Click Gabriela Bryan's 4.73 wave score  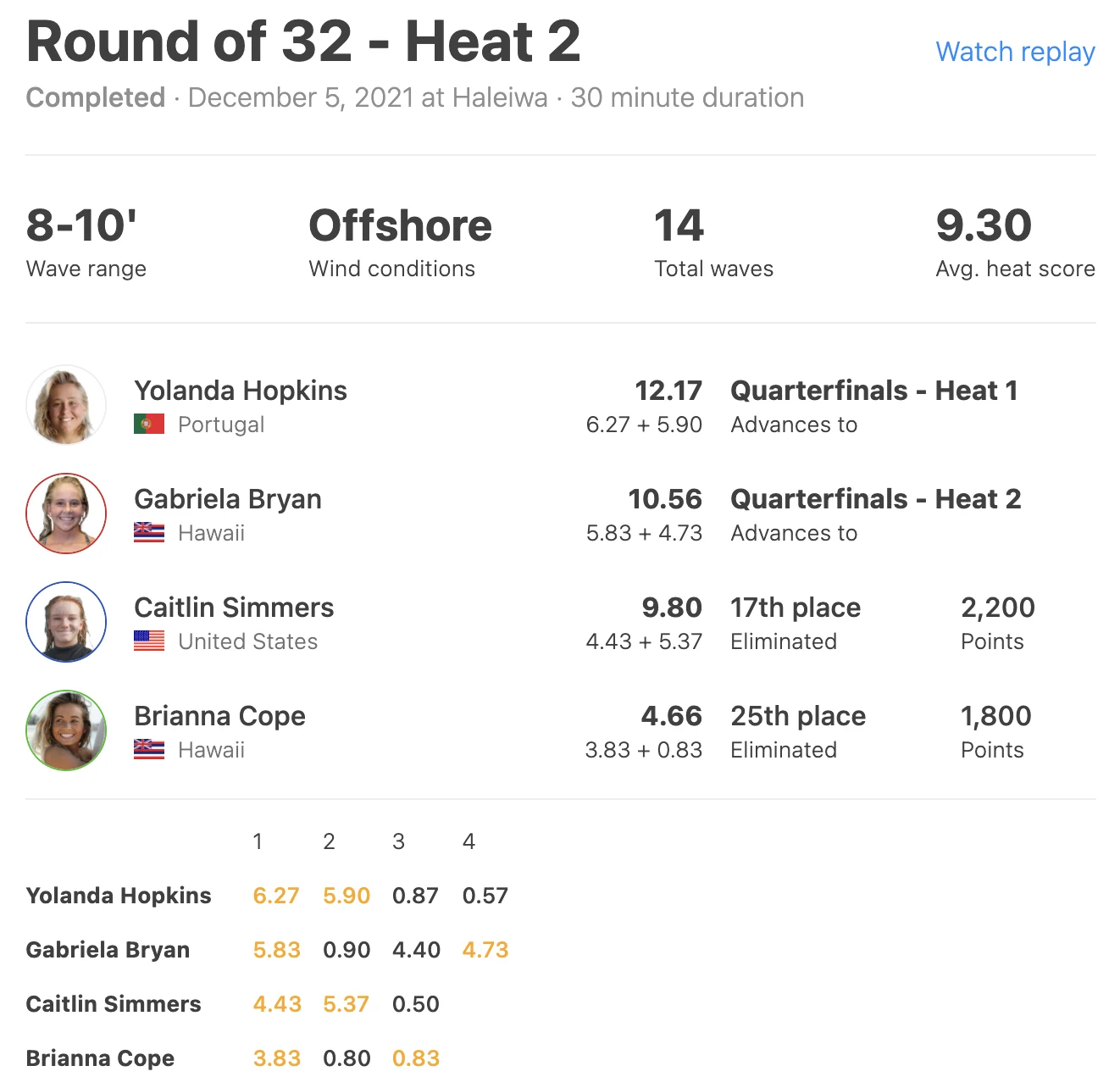[485, 950]
